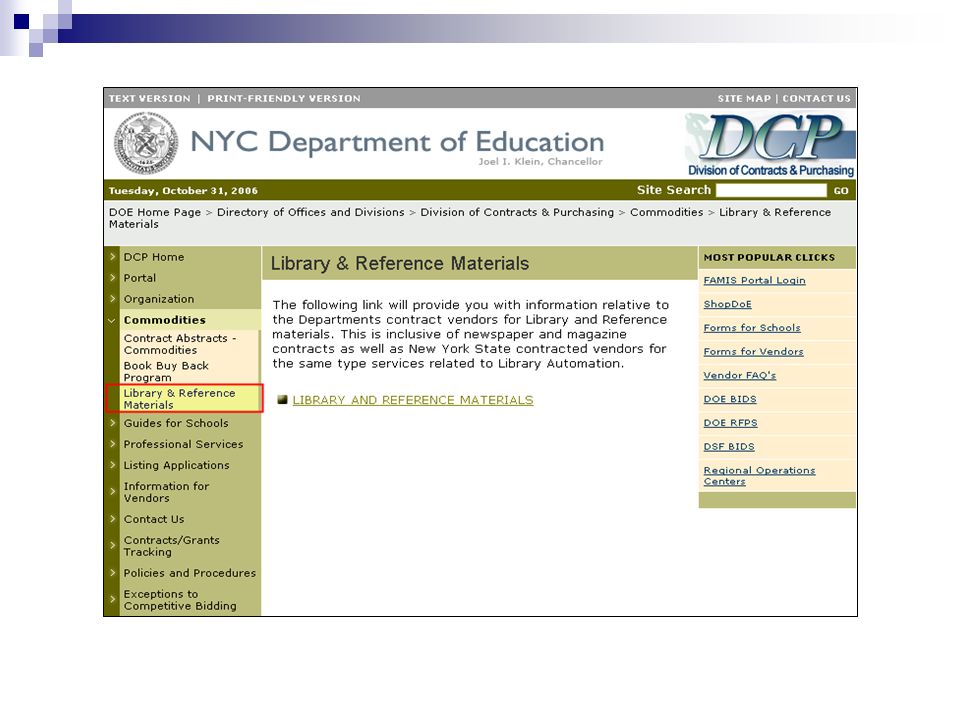
Task: Expand arrow next to Professional Services
Action: click(x=112, y=444)
